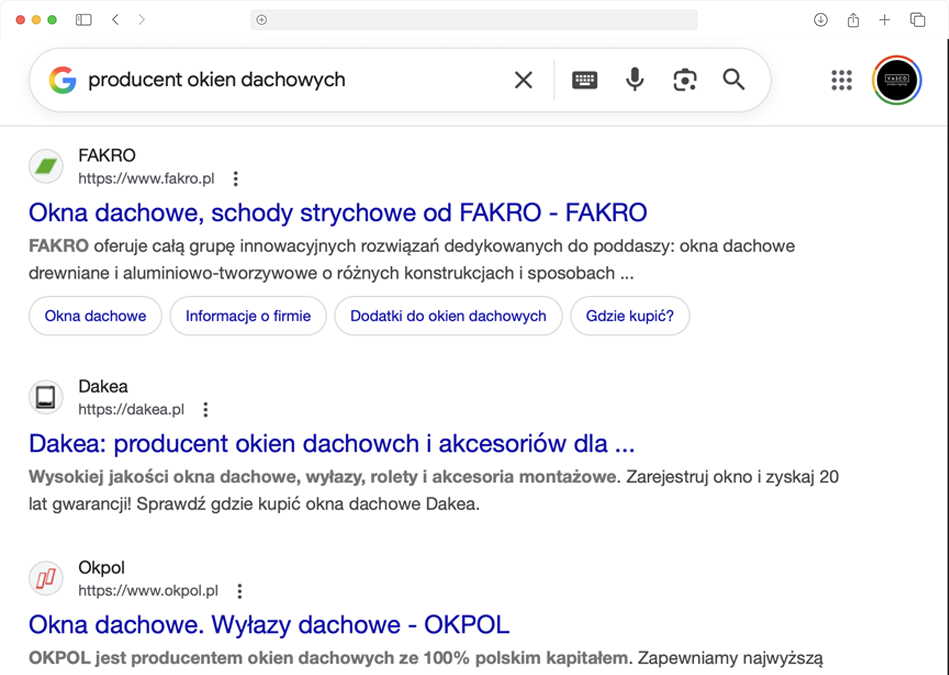
Task: Select the Gdzie kupić? chip
Action: (630, 316)
